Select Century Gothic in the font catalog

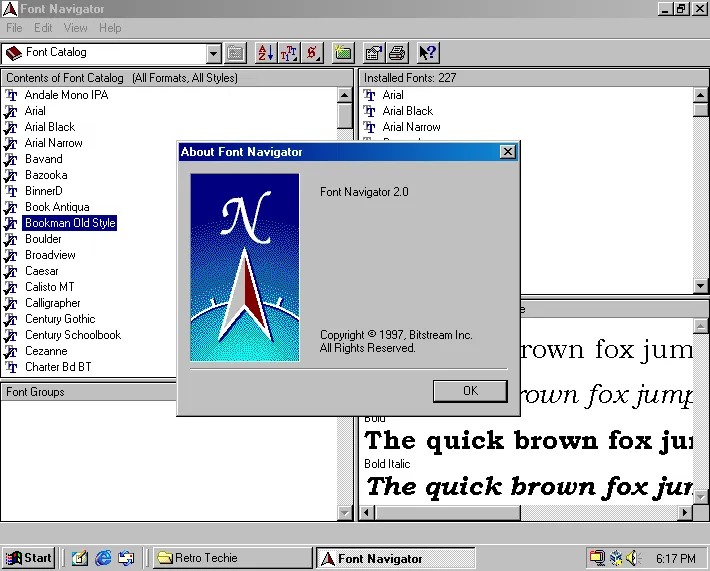pos(60,319)
